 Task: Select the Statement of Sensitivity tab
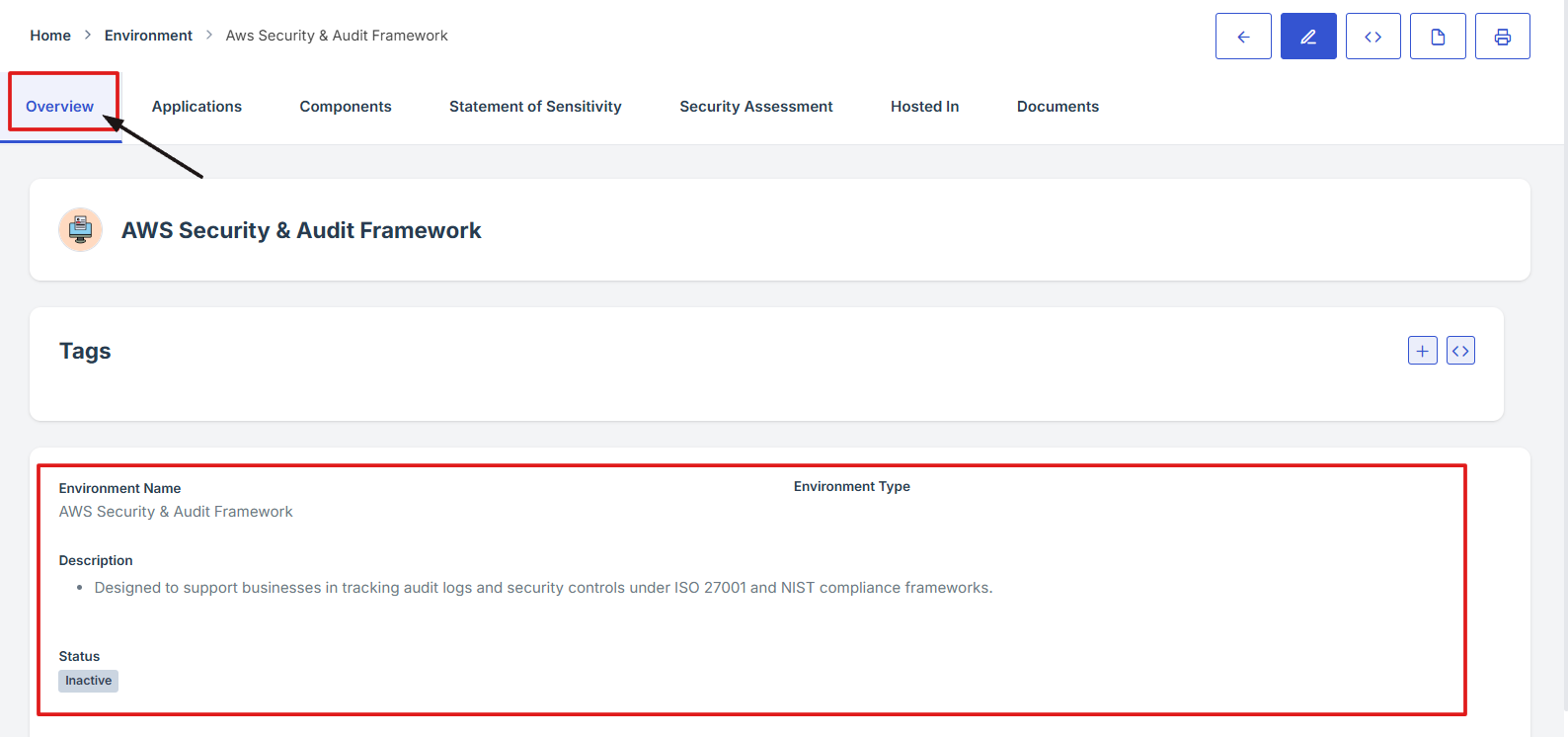(535, 107)
